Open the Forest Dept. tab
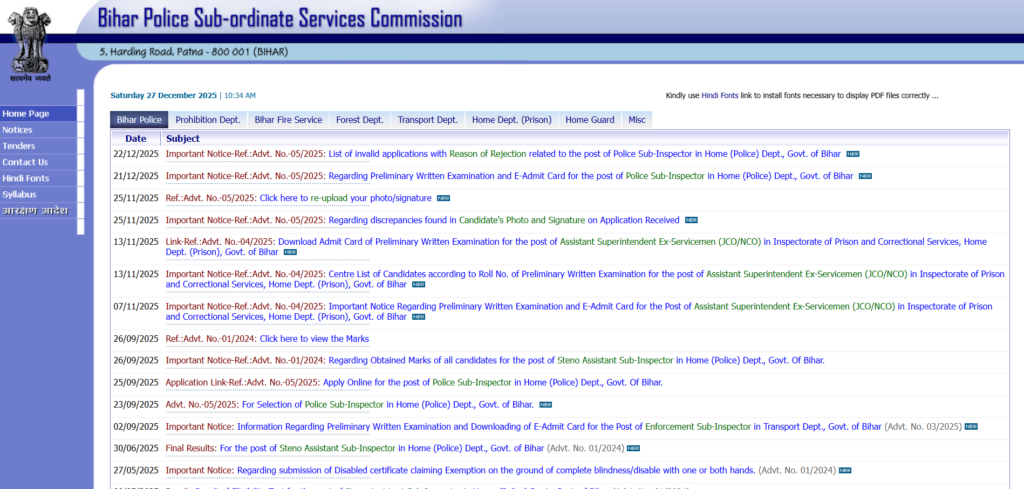The height and width of the screenshot is (489, 1024). click(x=359, y=120)
